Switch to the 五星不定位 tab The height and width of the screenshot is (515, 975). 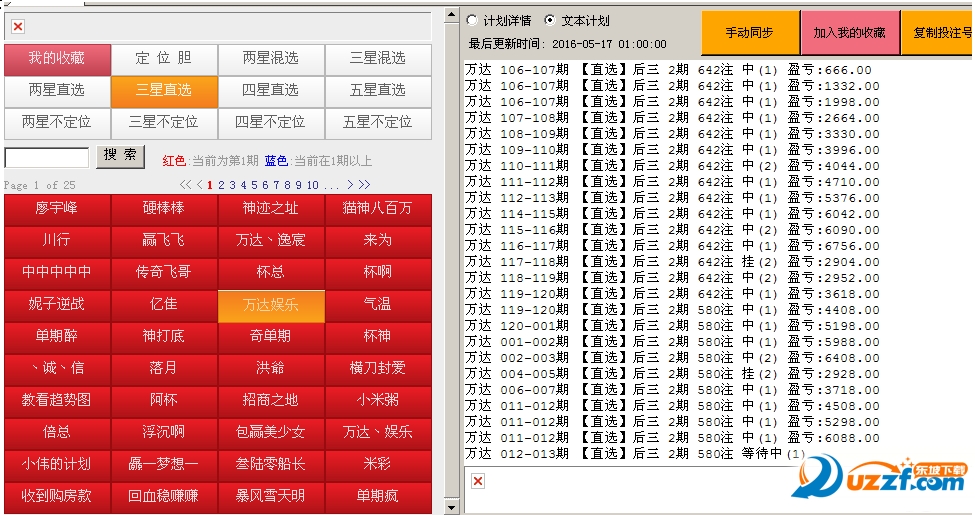pyautogui.click(x=378, y=123)
